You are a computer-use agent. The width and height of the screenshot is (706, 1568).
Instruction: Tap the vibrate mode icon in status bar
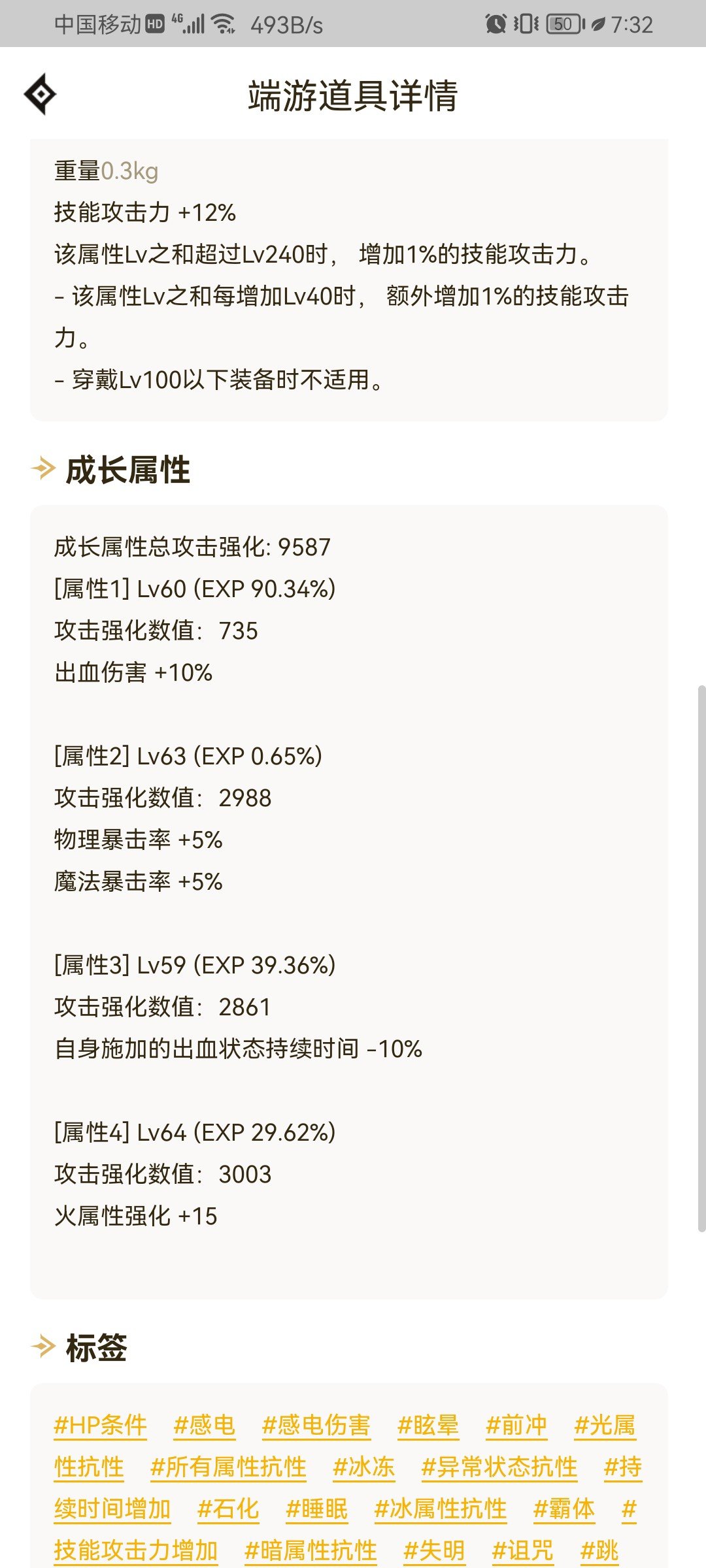tap(526, 25)
